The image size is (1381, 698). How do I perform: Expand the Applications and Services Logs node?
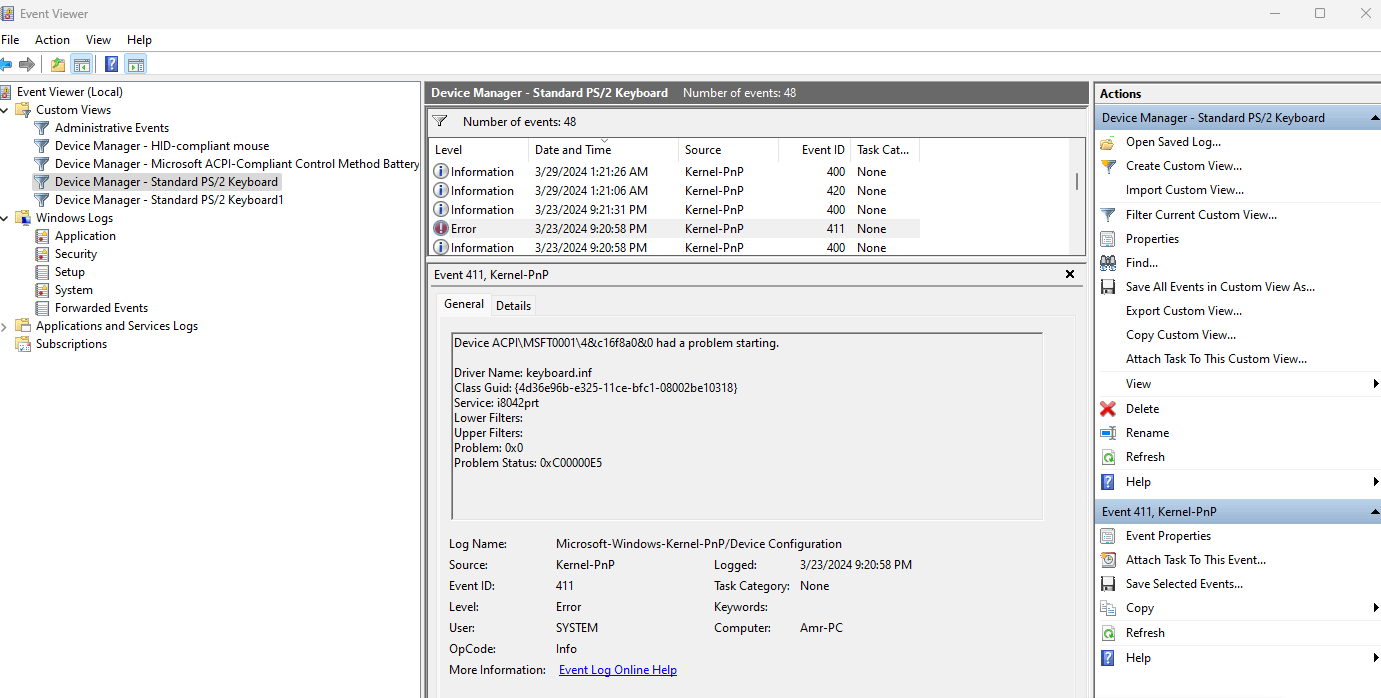[4, 325]
